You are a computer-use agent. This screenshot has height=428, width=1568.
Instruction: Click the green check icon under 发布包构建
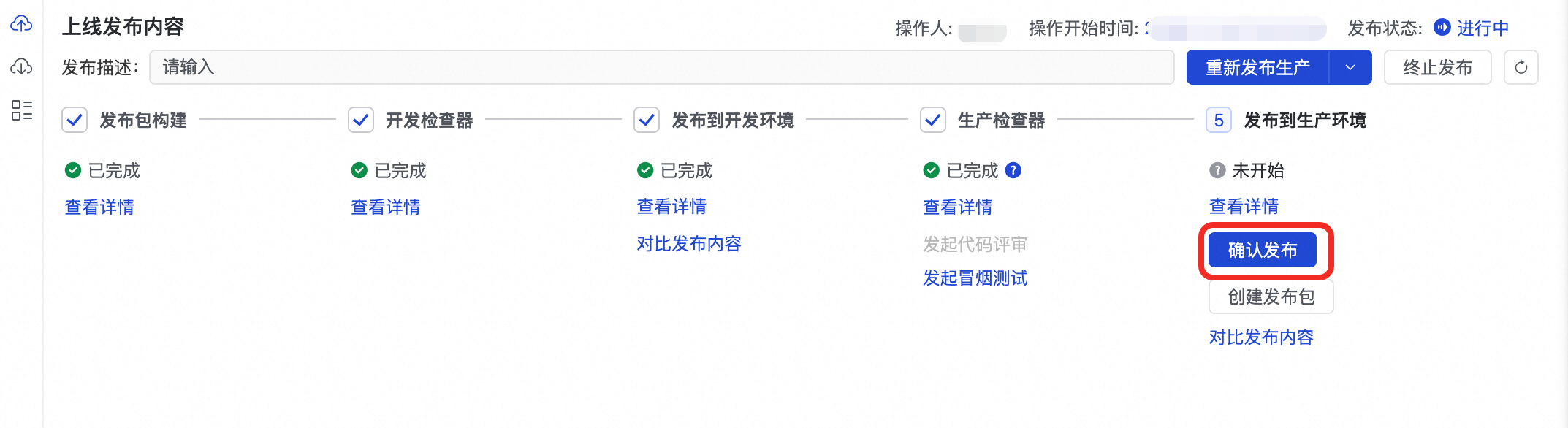73,170
